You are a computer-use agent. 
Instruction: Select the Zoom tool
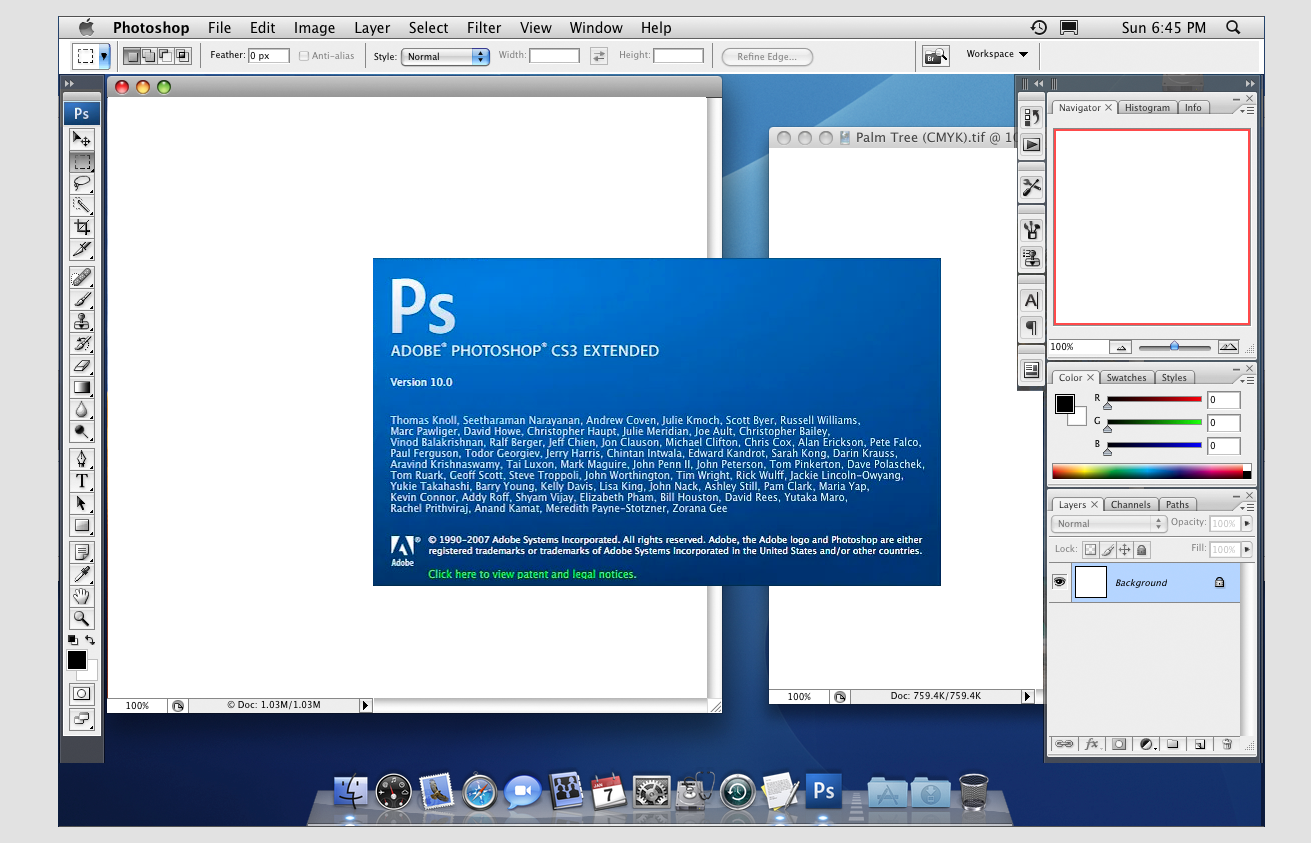(x=82, y=618)
